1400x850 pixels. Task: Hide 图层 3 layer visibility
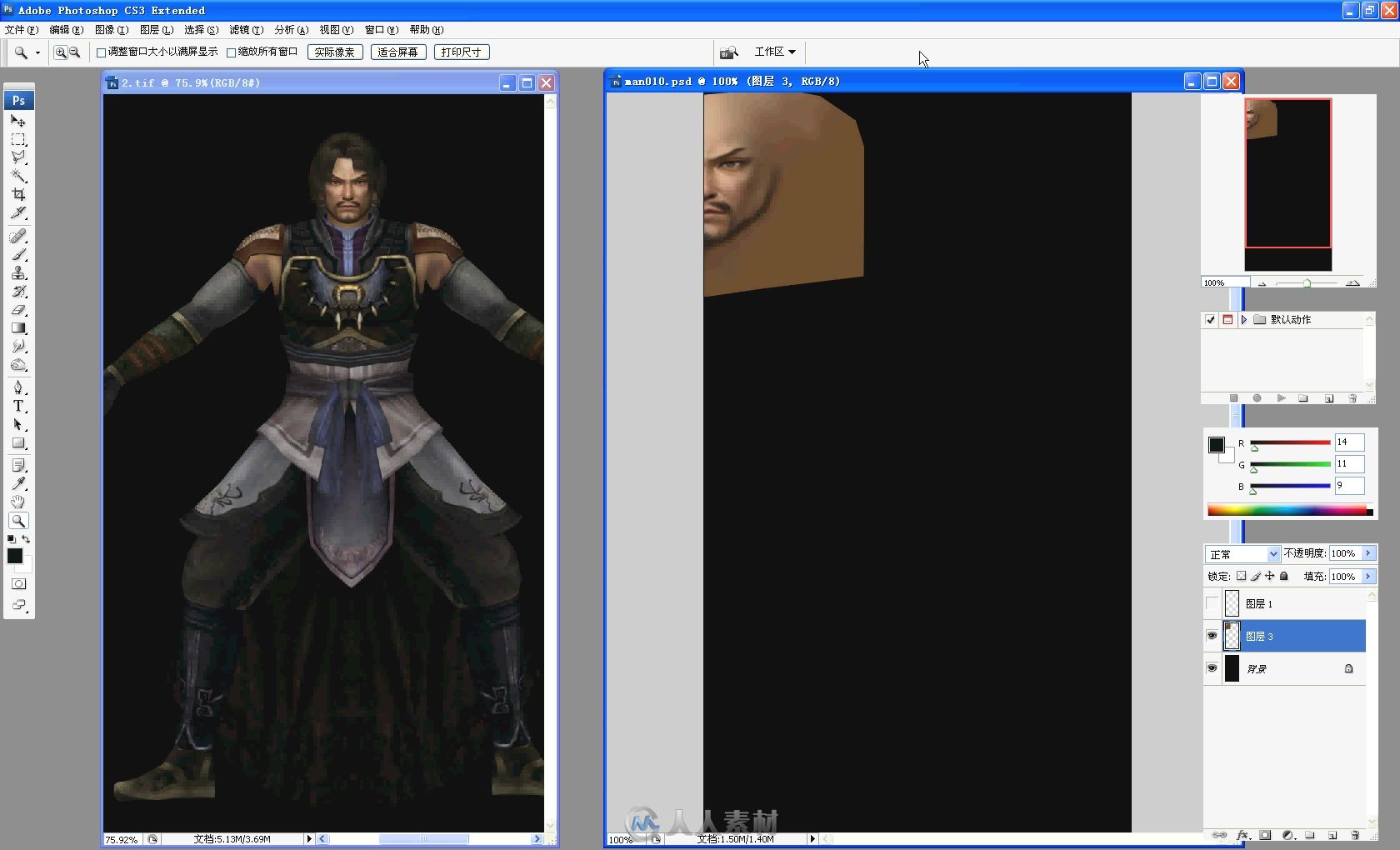[1212, 636]
